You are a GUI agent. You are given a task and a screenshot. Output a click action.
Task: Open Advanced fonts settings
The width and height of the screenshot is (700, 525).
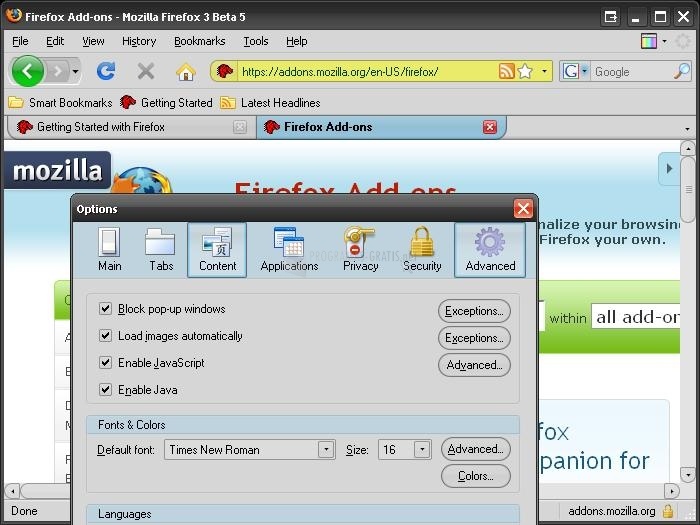(x=475, y=449)
